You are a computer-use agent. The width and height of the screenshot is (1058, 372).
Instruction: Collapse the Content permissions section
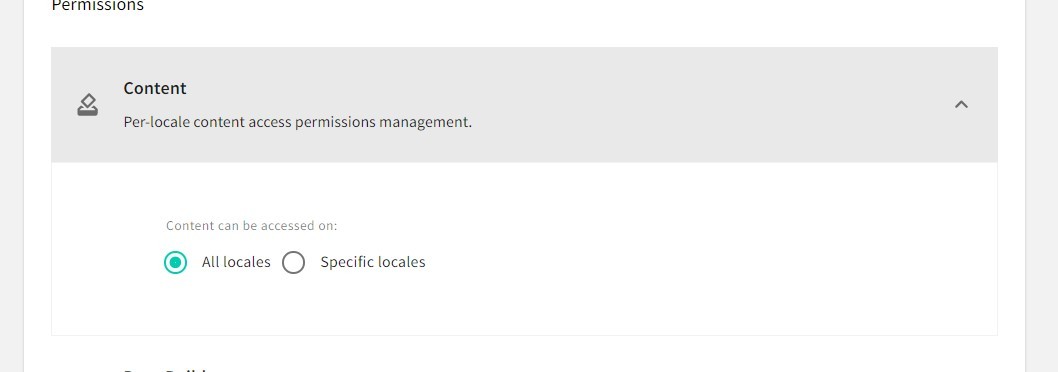(962, 105)
